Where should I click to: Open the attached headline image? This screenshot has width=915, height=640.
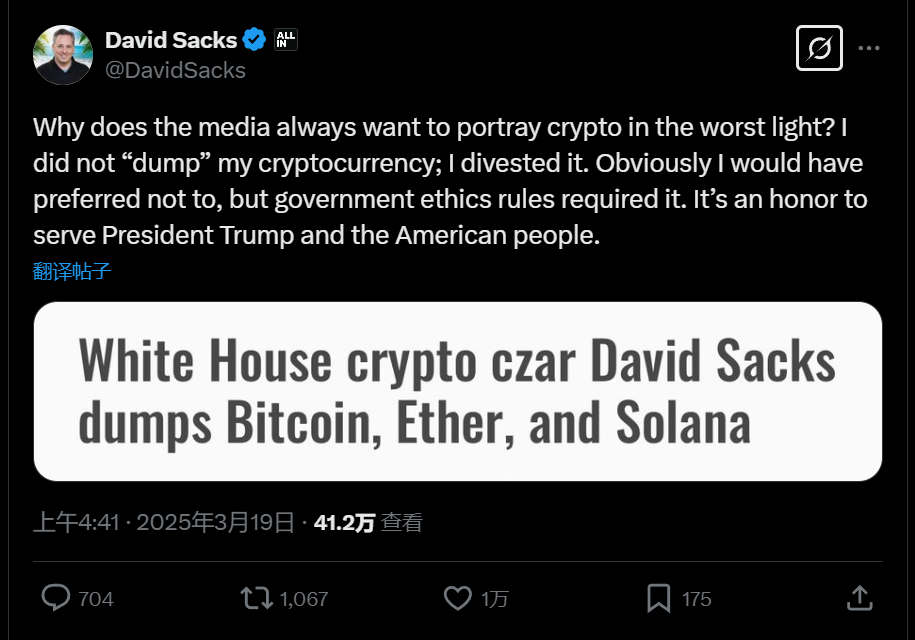[x=458, y=391]
